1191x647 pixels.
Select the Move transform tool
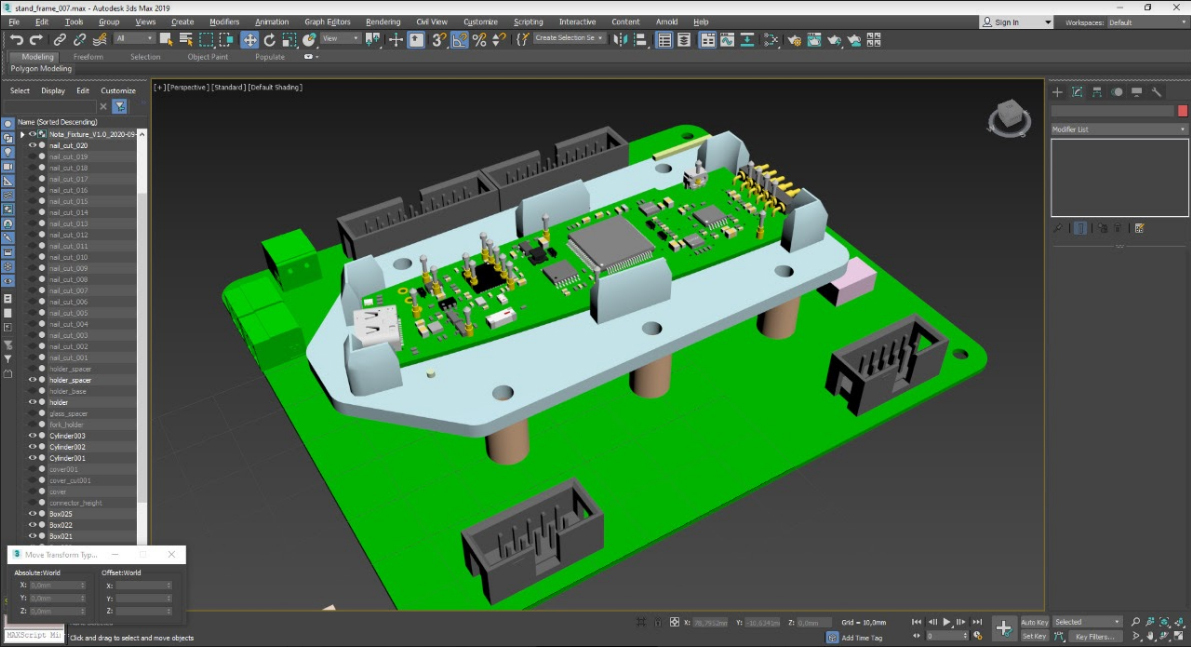pos(249,40)
